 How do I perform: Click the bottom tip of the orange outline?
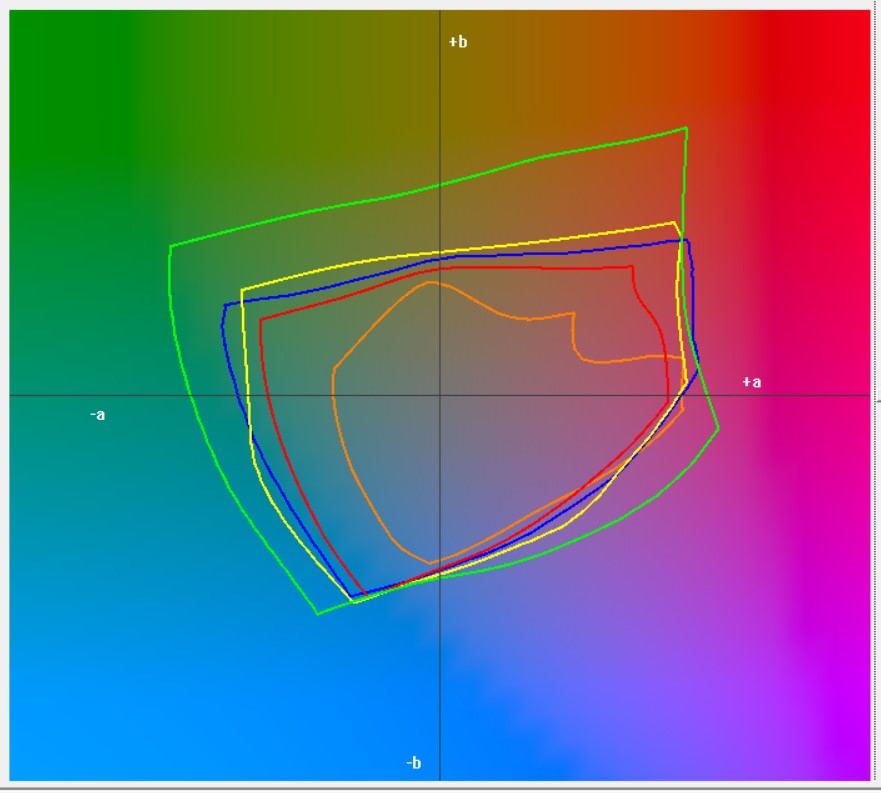(430, 563)
